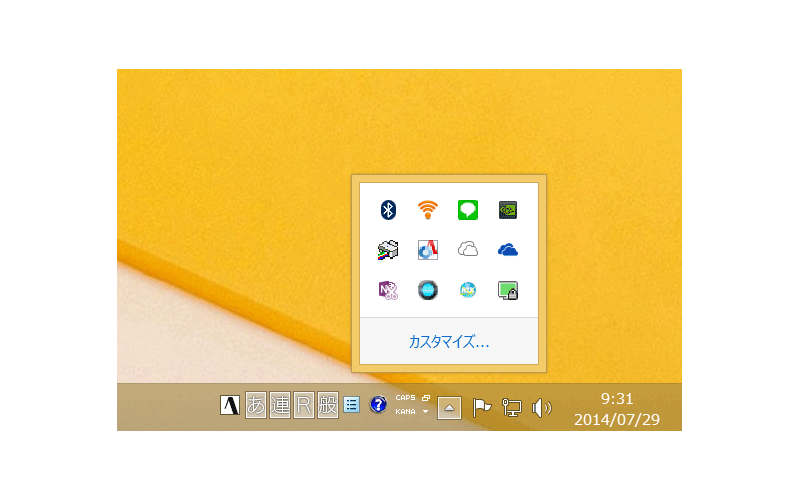This screenshot has width=800, height=500.
Task: Collapse the hidden icons tray arrow
Action: 449,407
